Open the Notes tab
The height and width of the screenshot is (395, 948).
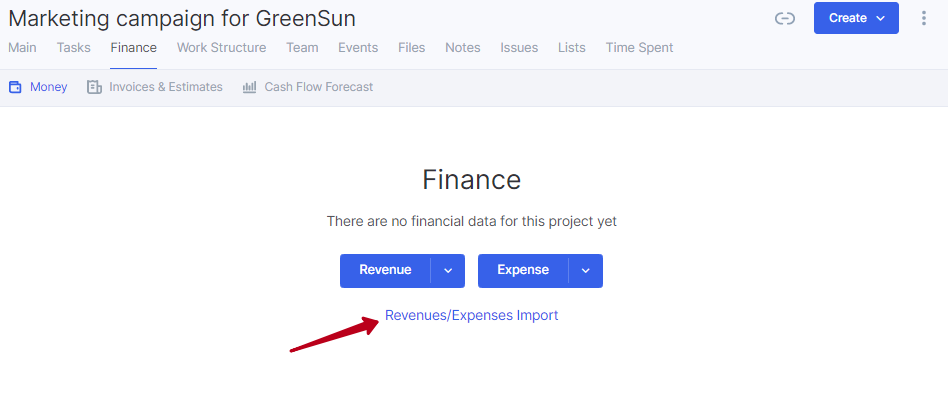(x=463, y=48)
